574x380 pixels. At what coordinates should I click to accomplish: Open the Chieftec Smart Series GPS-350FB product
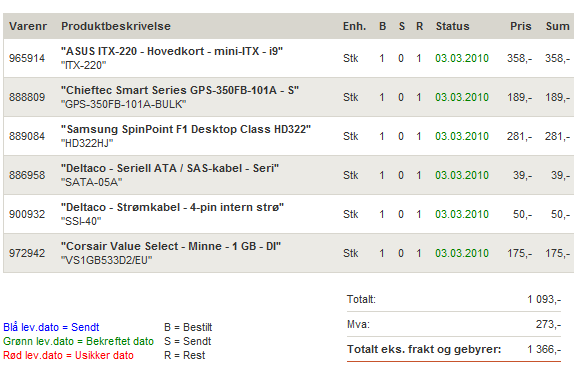[x=180, y=90]
